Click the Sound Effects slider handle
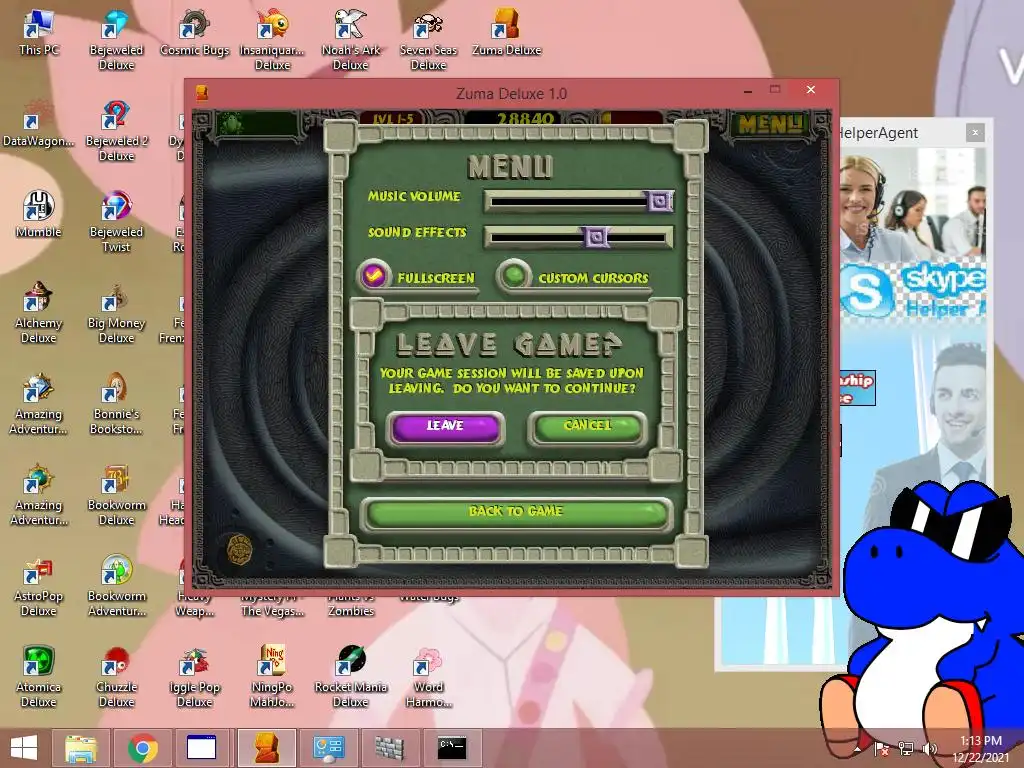 tap(596, 237)
